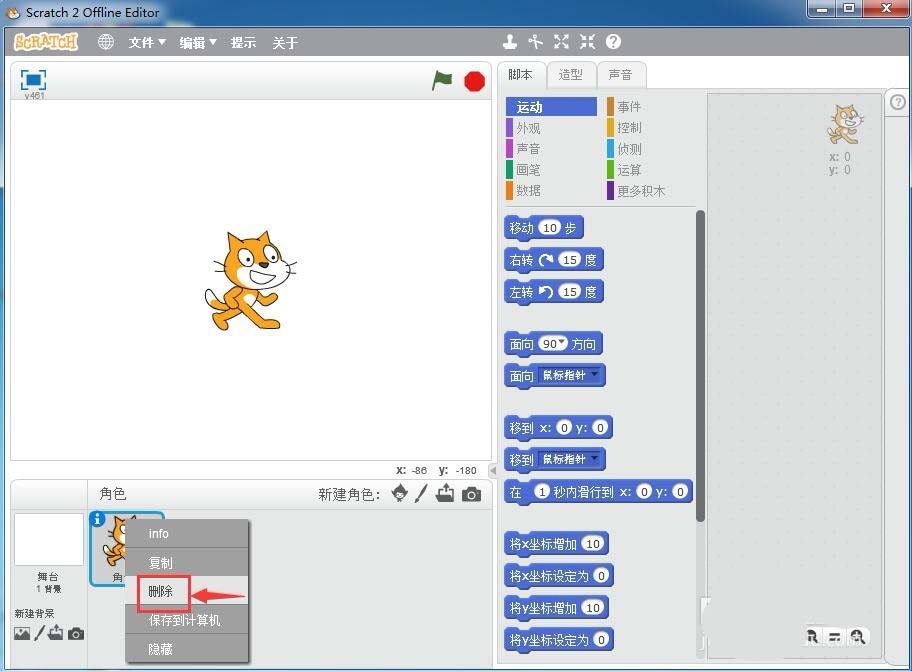Screen dimensions: 912x671
Task: Click degrees field in 右转 block
Action: click(x=569, y=260)
